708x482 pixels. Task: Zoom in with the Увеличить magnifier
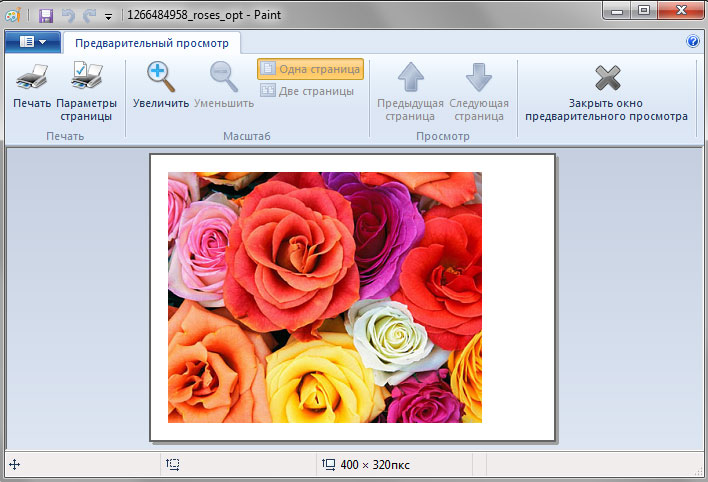pos(160,77)
